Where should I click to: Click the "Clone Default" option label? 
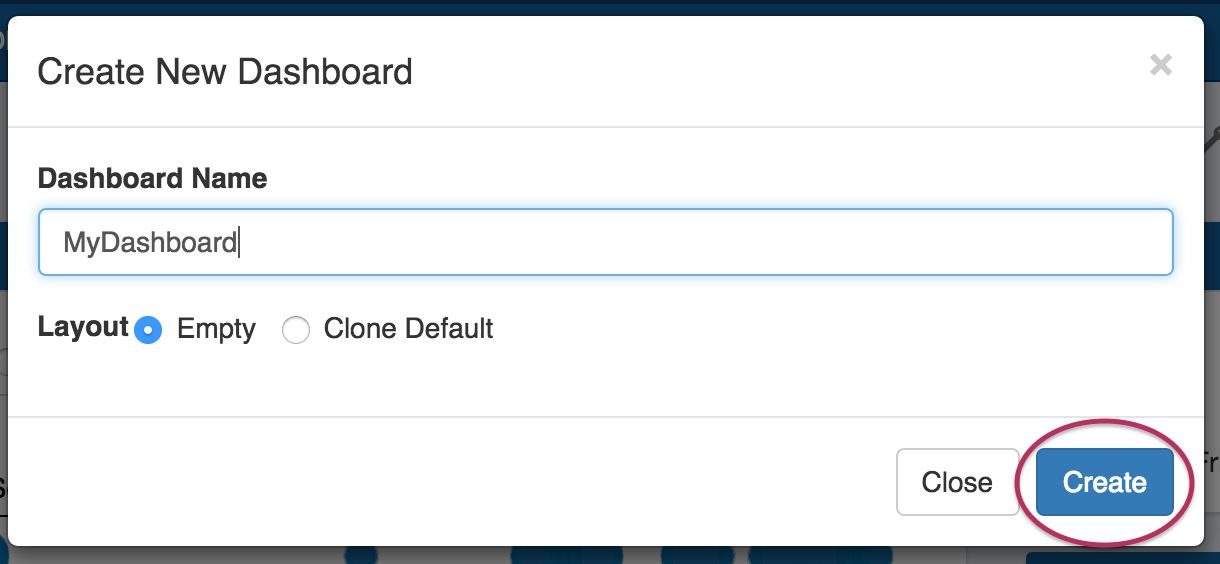[x=408, y=329]
